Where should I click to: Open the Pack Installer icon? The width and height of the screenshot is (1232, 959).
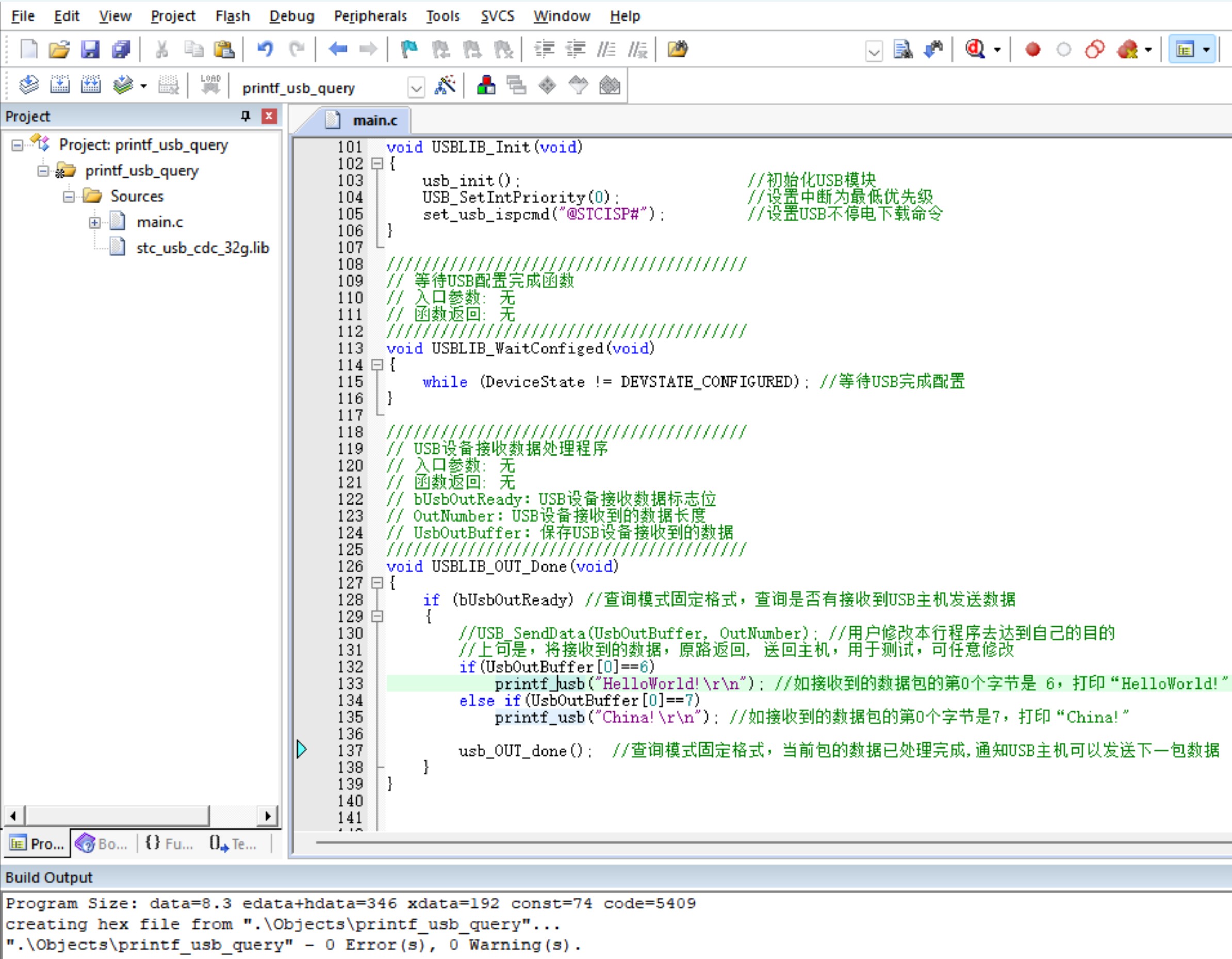coord(609,85)
